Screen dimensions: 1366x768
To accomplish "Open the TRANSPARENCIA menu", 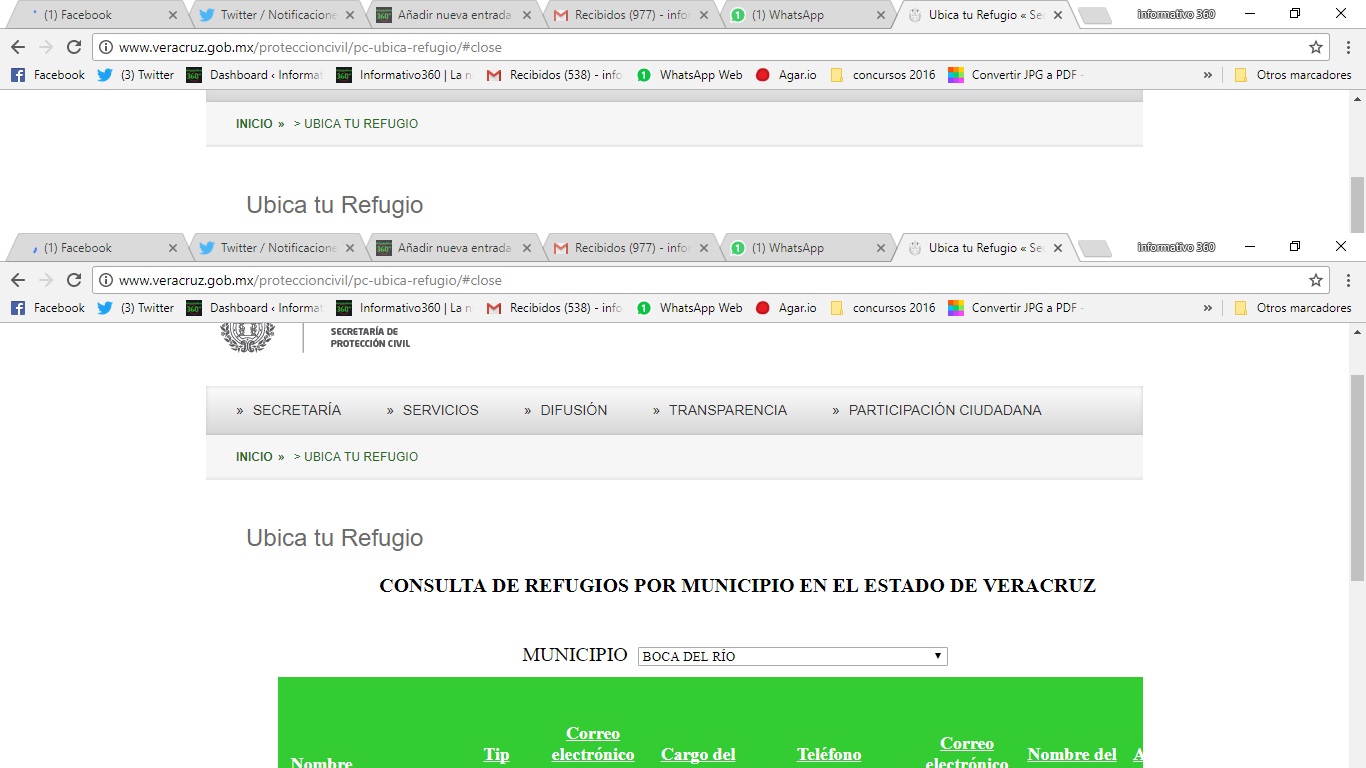I will pyautogui.click(x=727, y=410).
